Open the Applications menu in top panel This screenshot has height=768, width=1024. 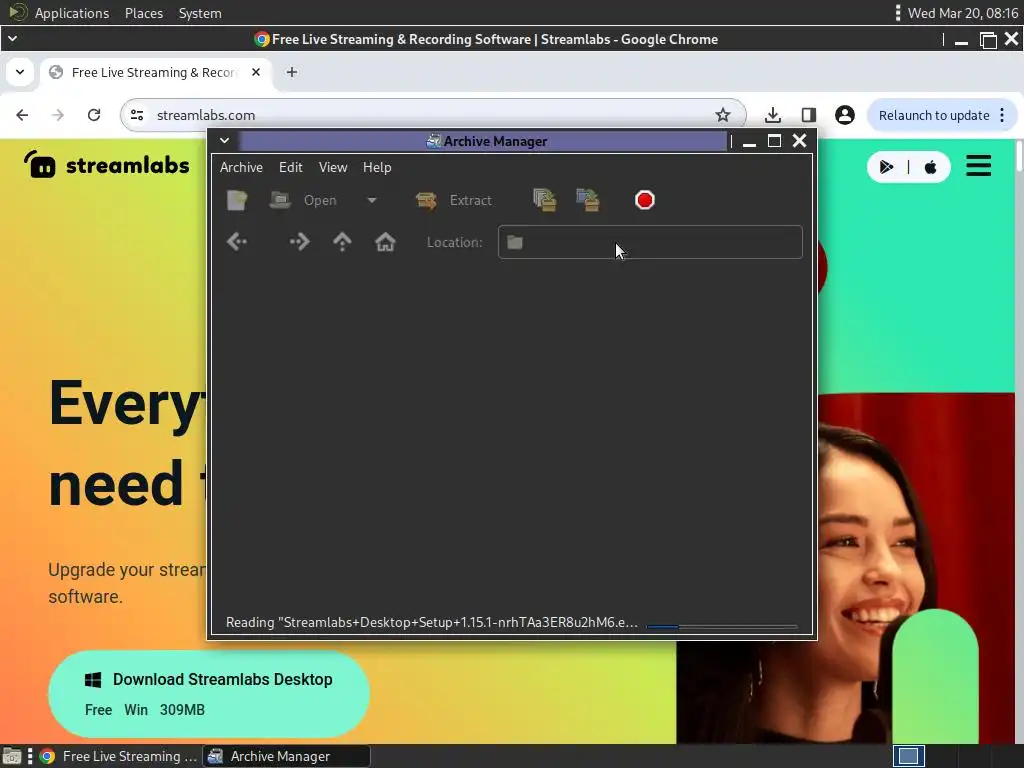(x=72, y=13)
